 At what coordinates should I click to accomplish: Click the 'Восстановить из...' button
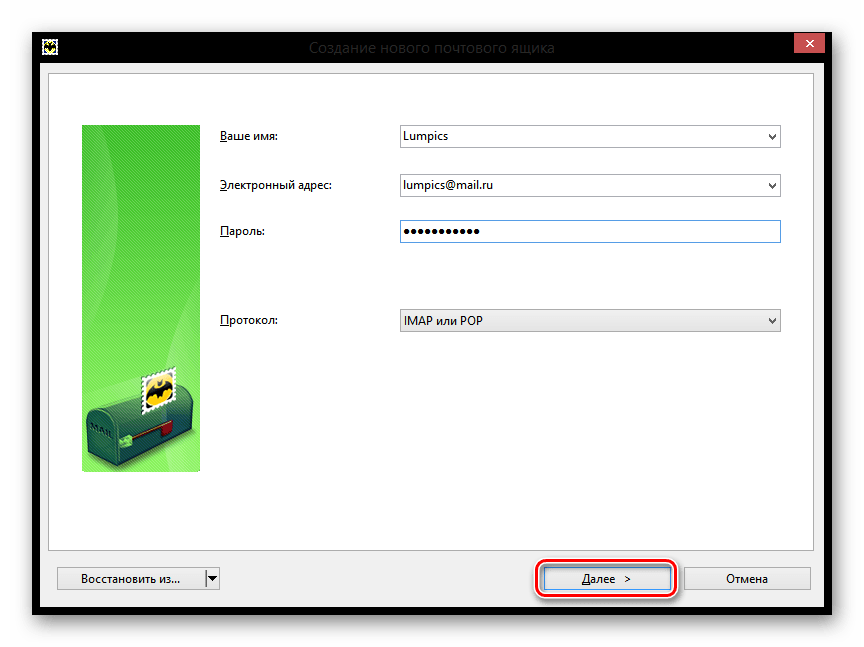[130, 578]
